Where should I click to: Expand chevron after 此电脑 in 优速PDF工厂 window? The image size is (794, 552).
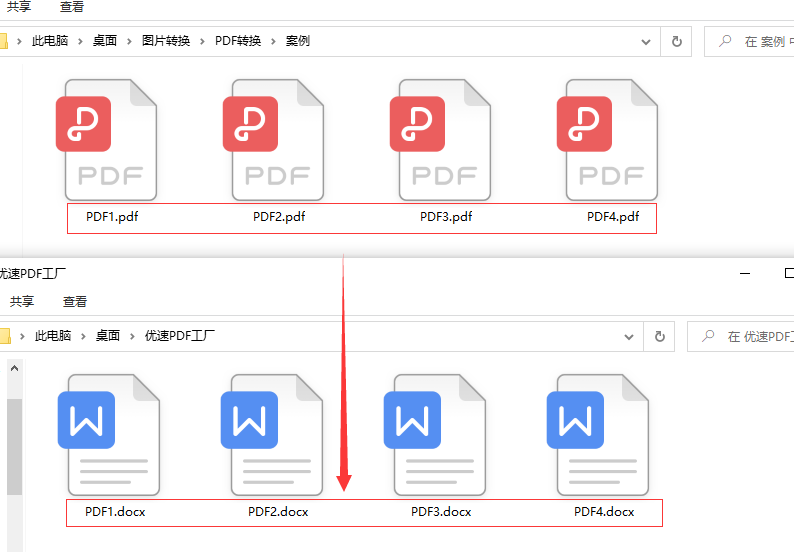(x=83, y=336)
